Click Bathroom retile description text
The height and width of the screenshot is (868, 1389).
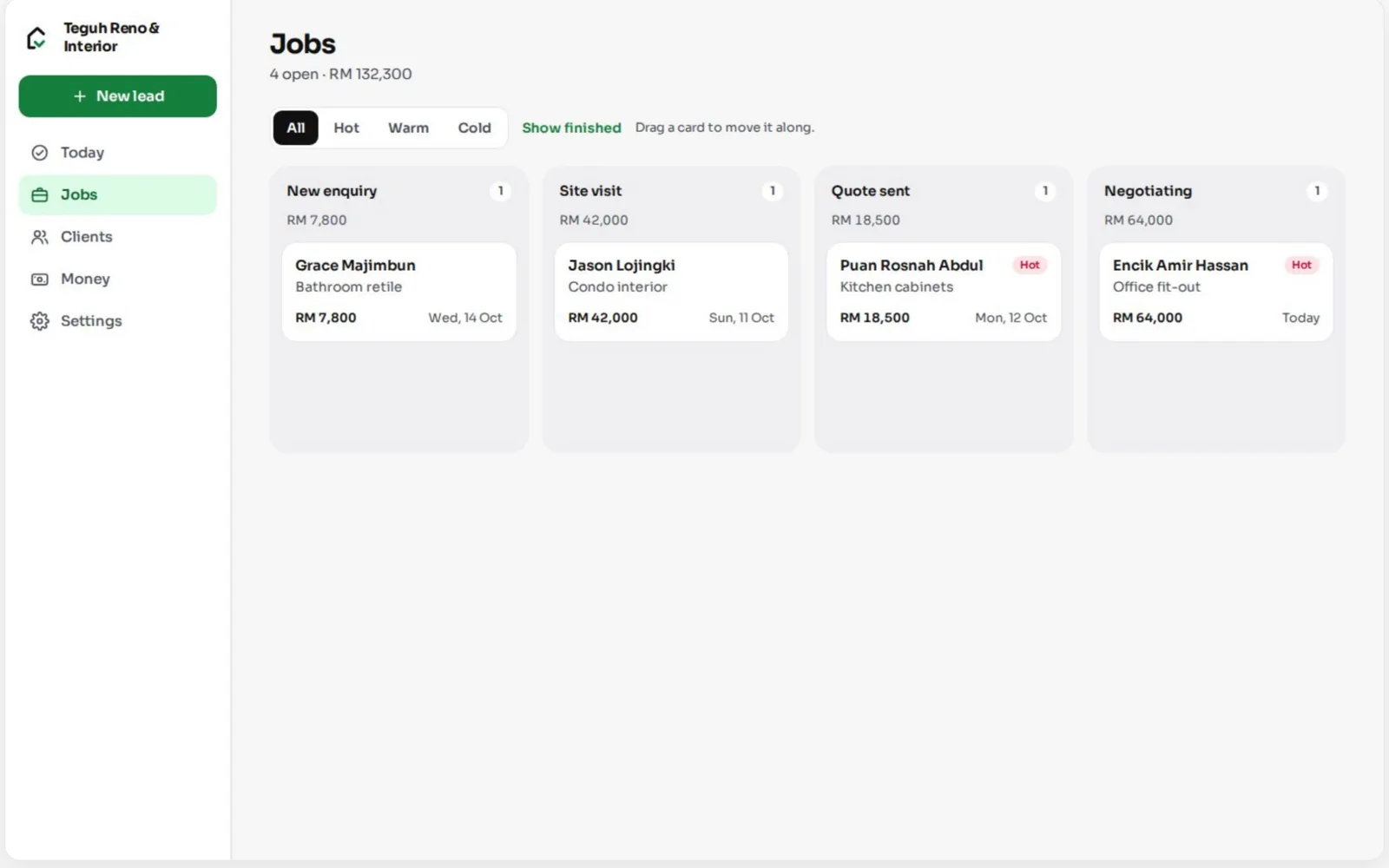(348, 287)
